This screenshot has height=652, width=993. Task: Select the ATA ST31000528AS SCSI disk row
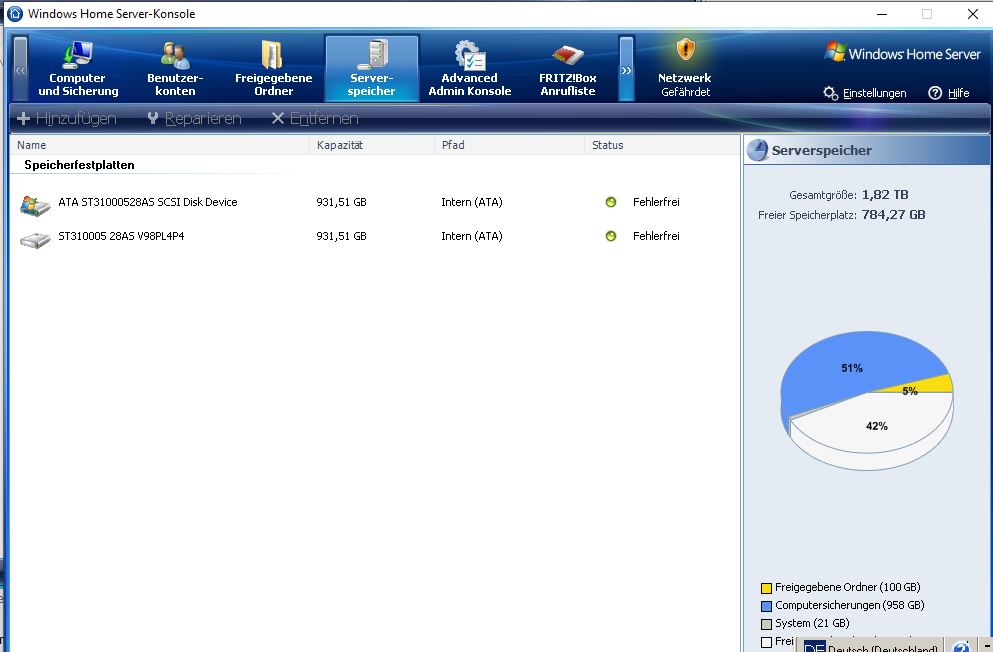pos(147,202)
